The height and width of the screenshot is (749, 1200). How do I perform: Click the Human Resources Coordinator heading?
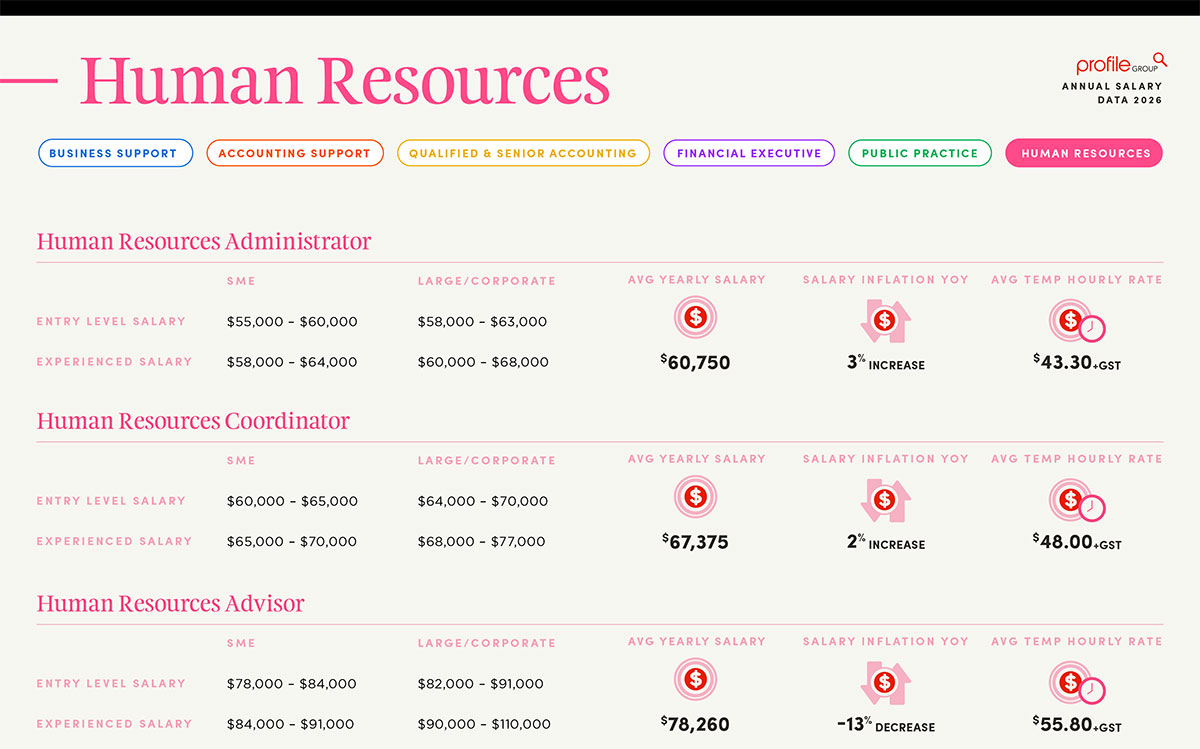coord(193,421)
